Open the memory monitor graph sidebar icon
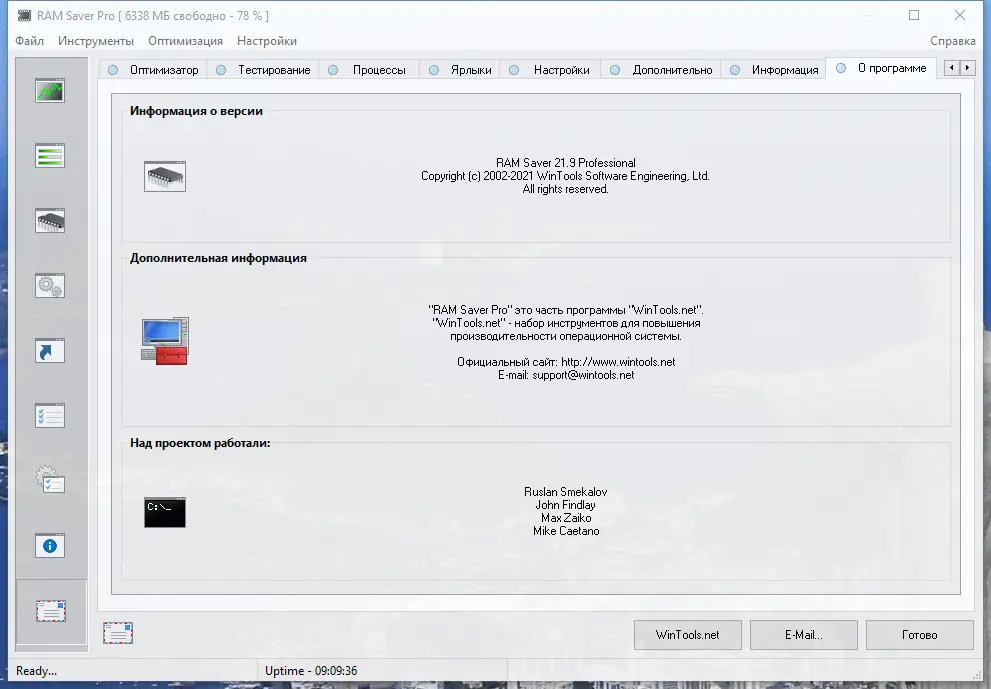The image size is (991, 689). tap(50, 91)
